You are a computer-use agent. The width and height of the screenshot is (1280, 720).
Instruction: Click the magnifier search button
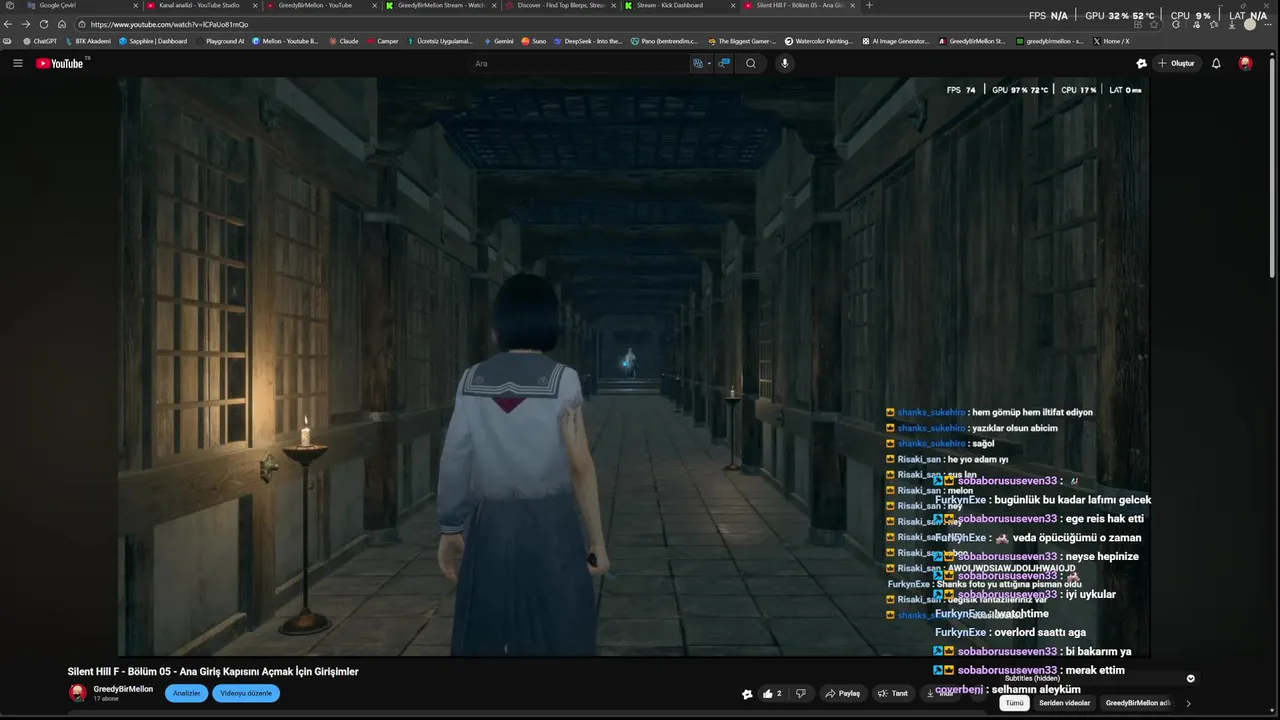pyautogui.click(x=750, y=63)
